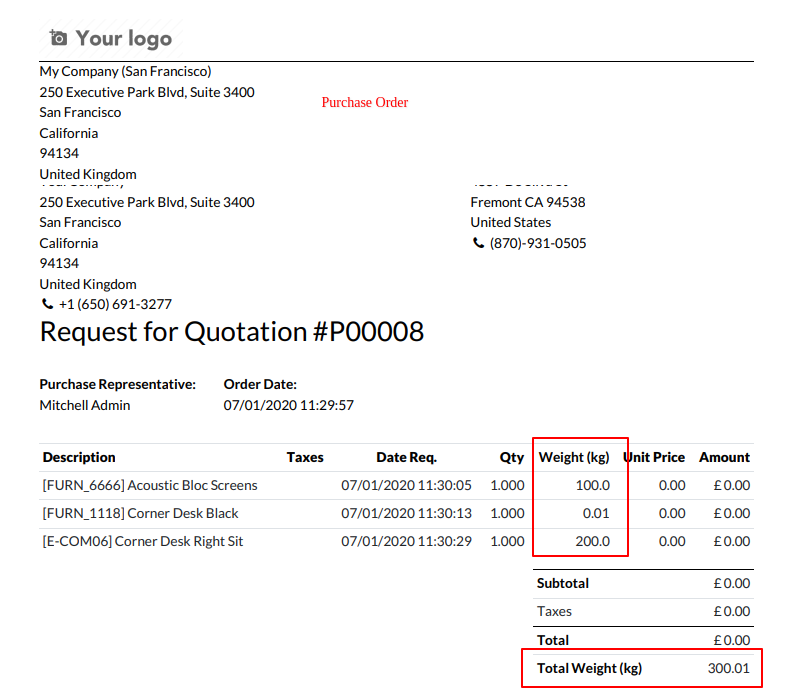Image resolution: width=793 pixels, height=700 pixels.
Task: Click the Subtotal label
Action: tap(562, 583)
